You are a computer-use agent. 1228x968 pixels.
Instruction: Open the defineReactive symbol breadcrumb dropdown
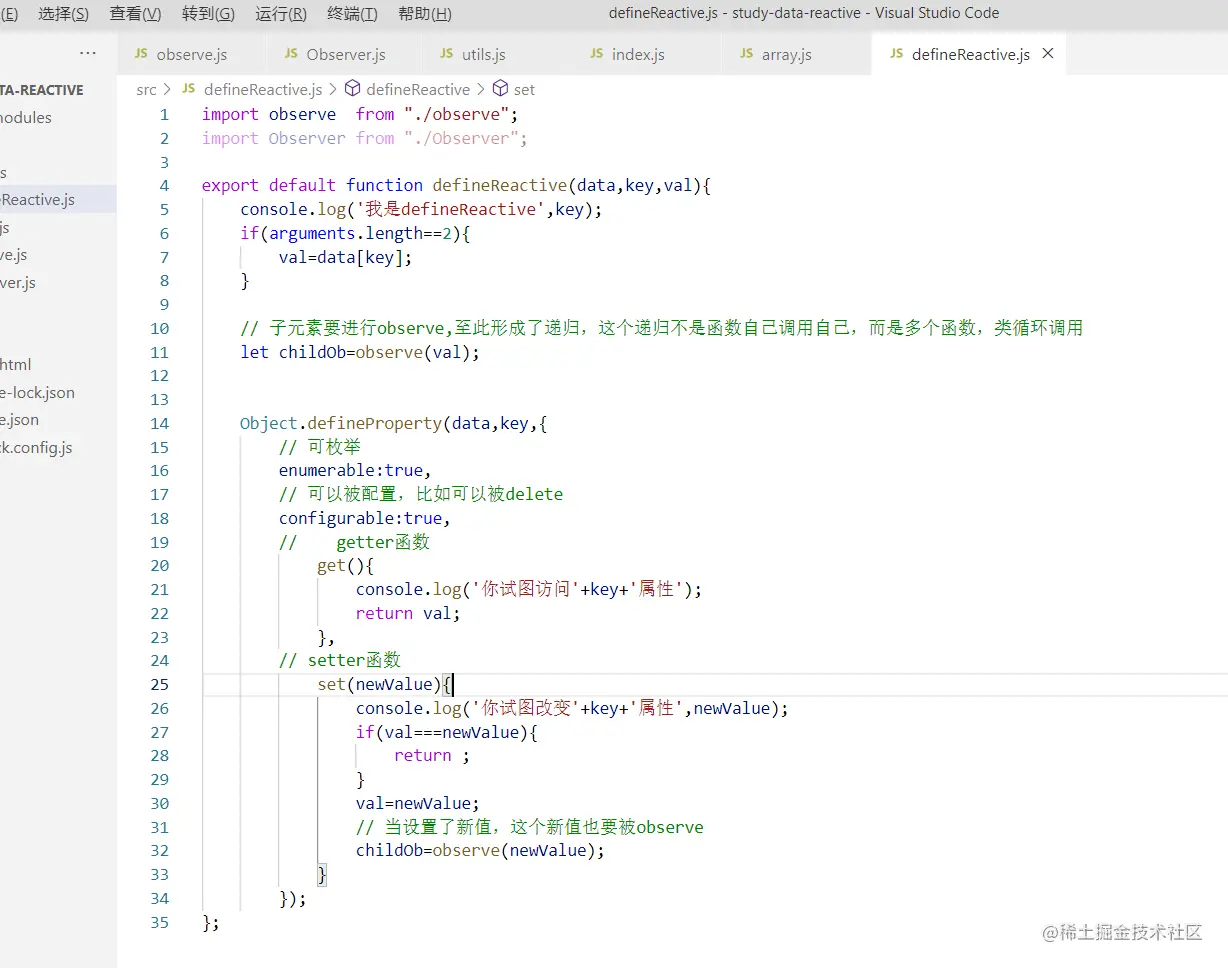click(x=418, y=89)
